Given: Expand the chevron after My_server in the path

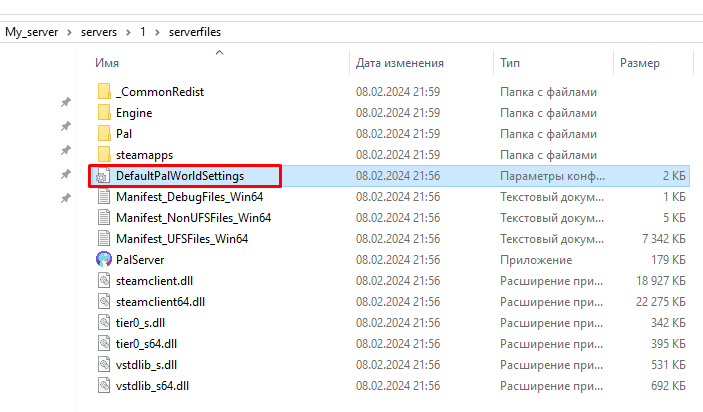Looking at the screenshot, I should click(69, 32).
